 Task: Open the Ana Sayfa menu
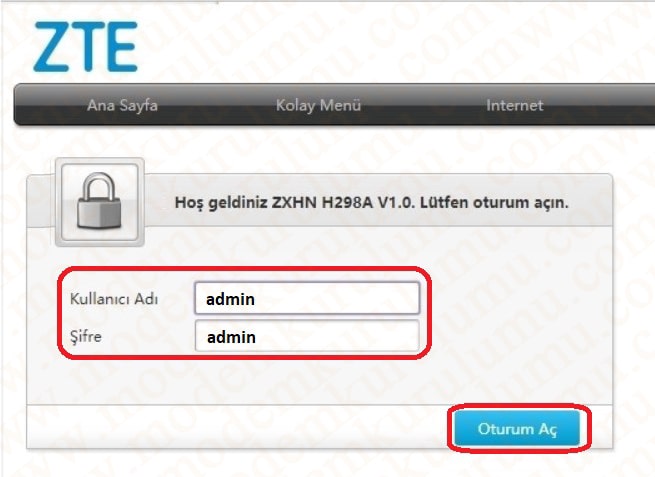[122, 105]
